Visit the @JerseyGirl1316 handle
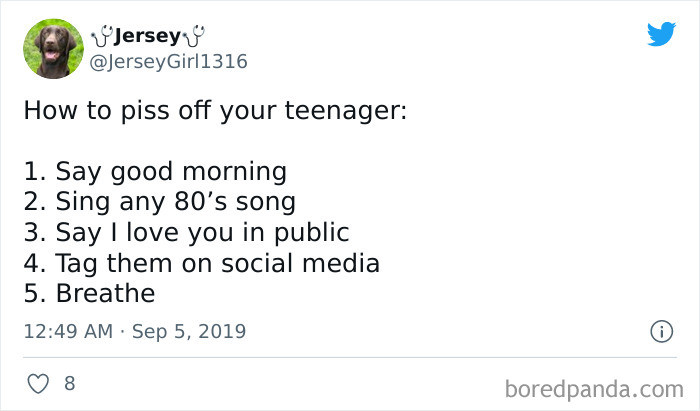This screenshot has height=411, width=700. (168, 62)
